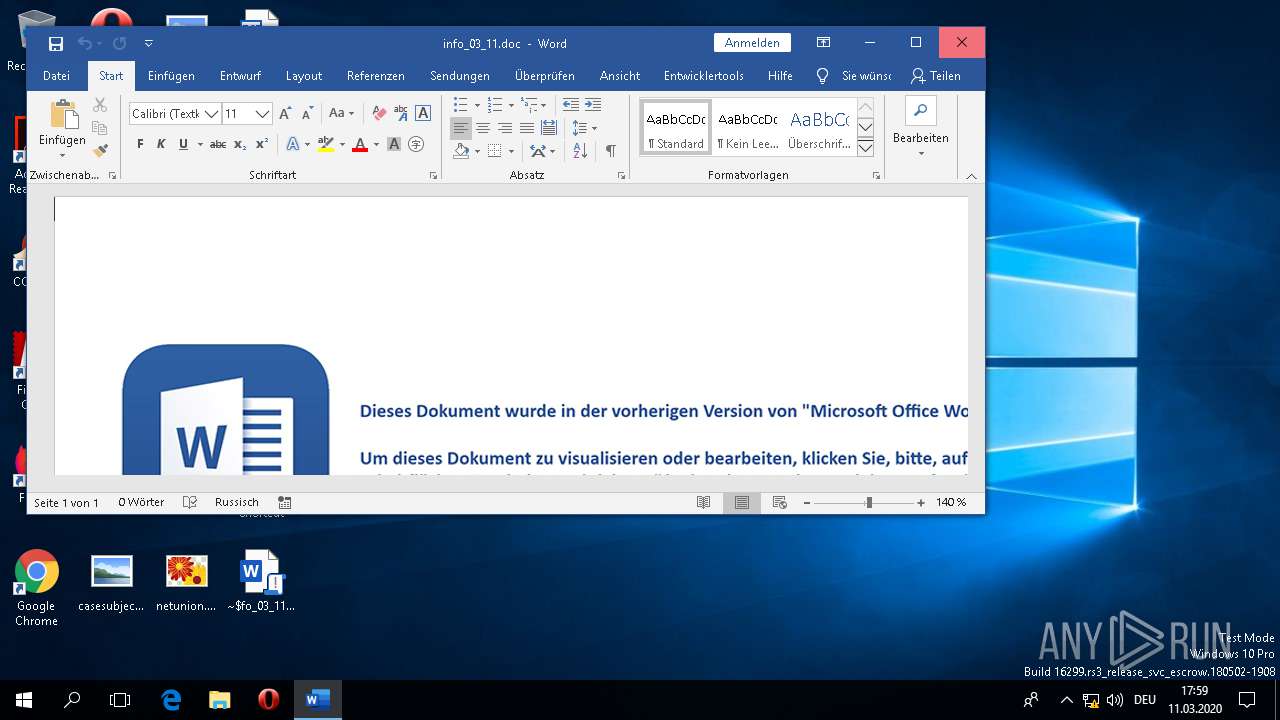Image resolution: width=1280 pixels, height=720 pixels.
Task: Decrease indent with the outdent icon
Action: tap(571, 105)
